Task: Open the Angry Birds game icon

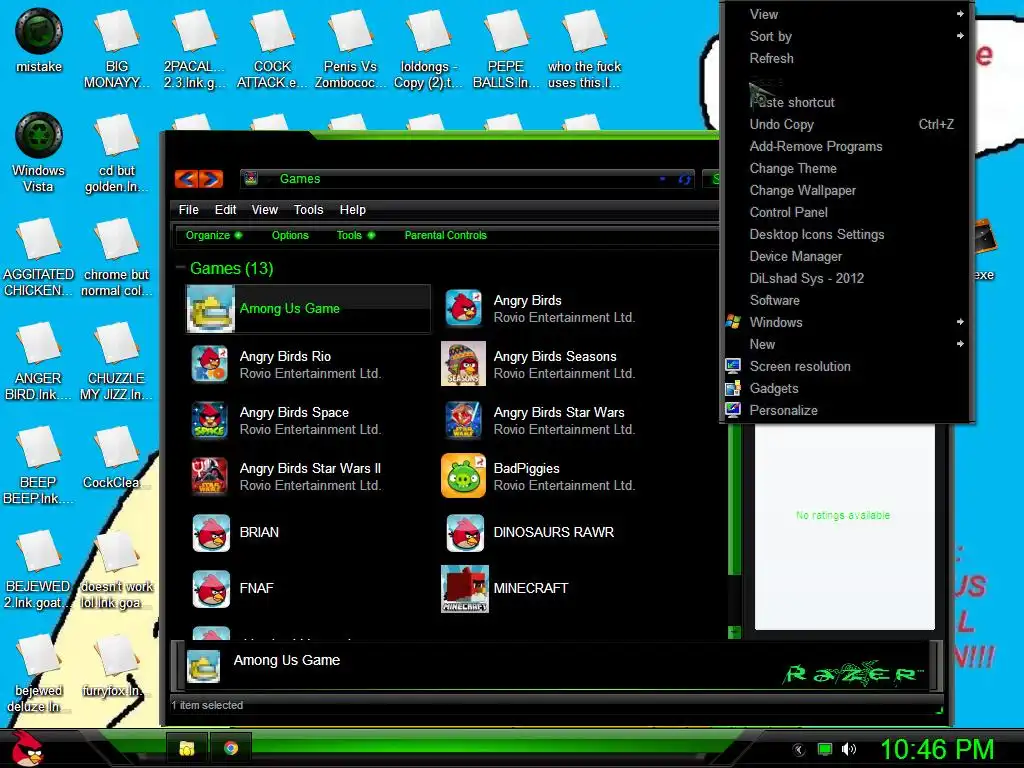Action: (x=464, y=308)
